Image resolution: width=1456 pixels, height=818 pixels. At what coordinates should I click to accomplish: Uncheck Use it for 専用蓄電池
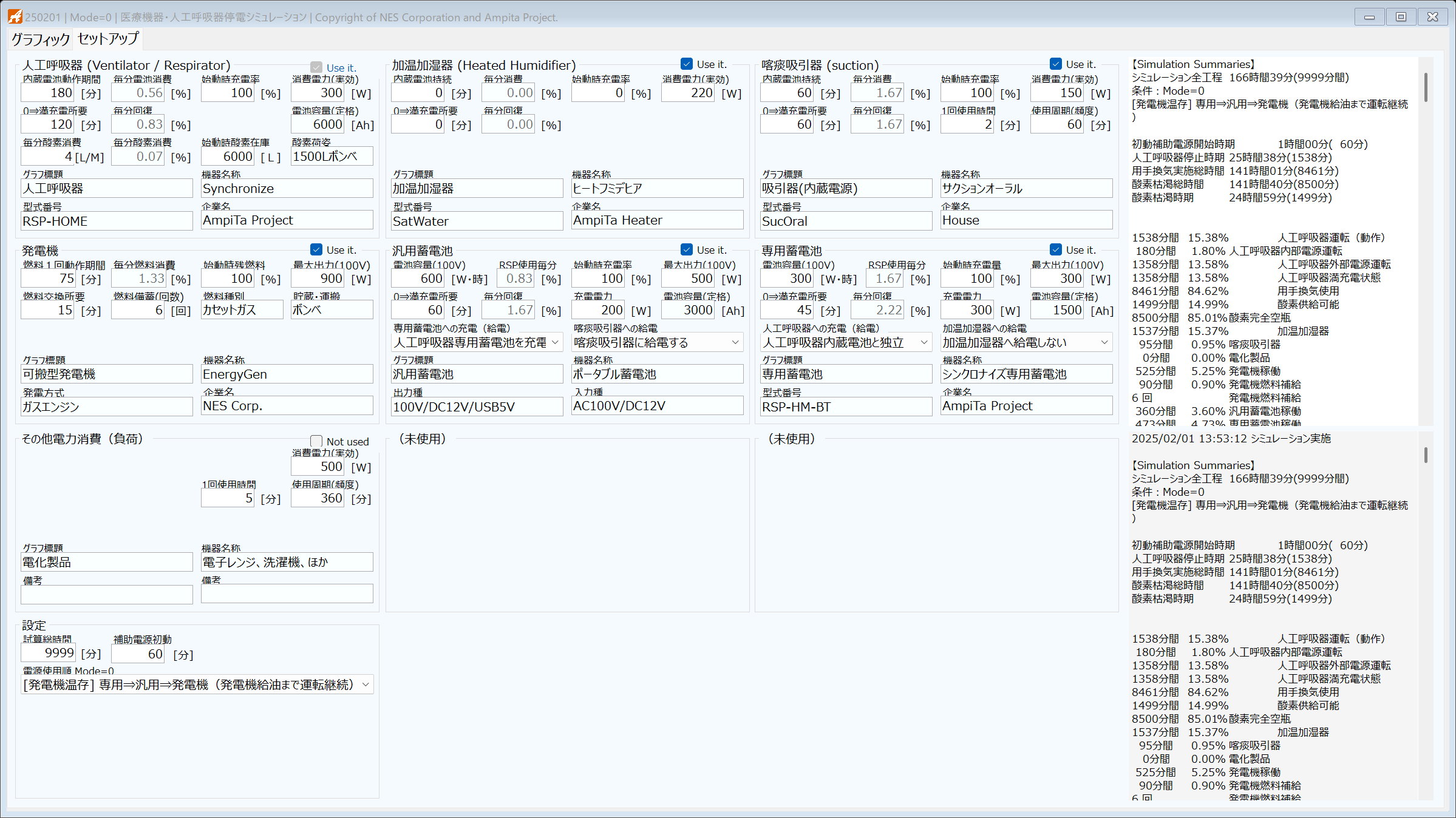tap(1056, 249)
